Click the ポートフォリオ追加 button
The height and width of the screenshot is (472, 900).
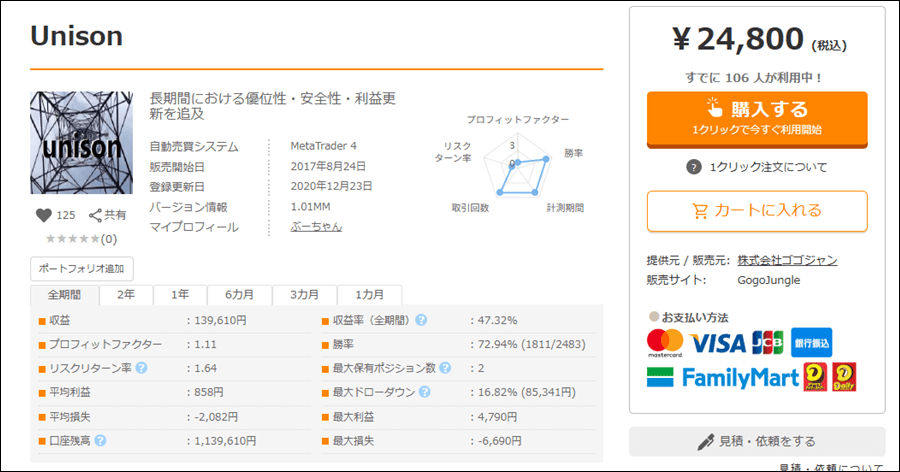tap(82, 268)
